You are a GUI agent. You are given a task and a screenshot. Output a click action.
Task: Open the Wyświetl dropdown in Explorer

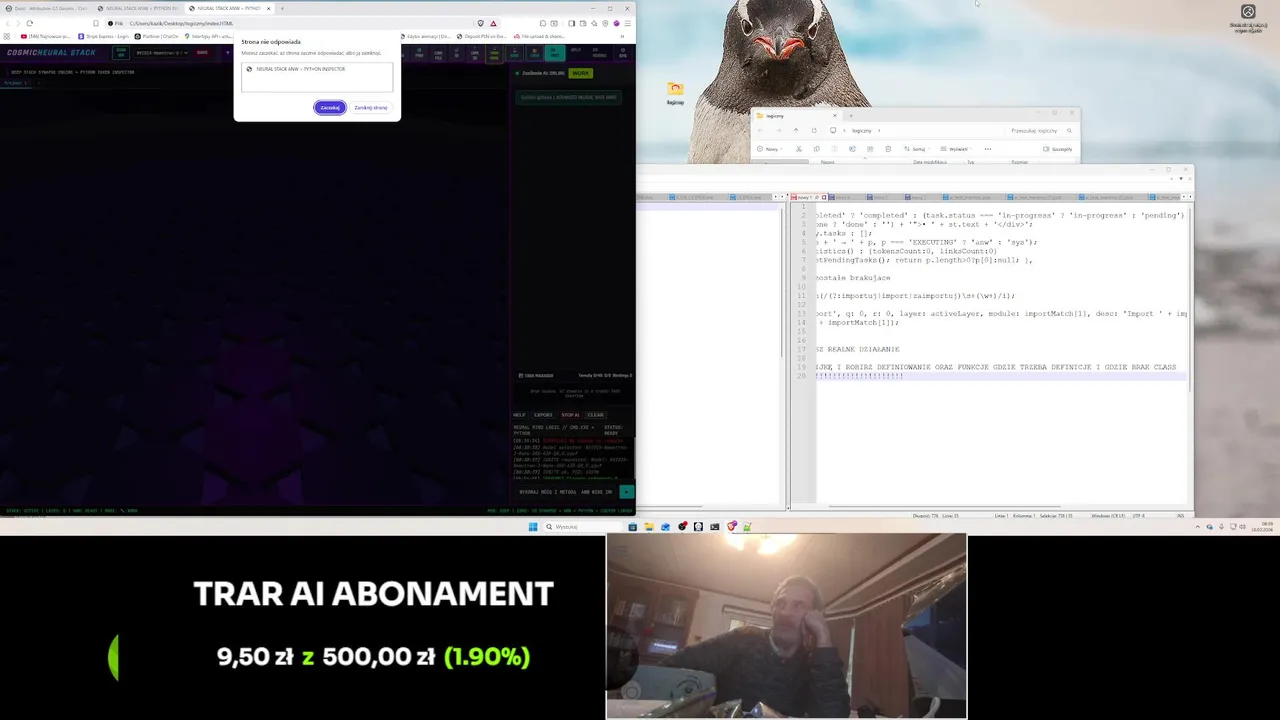[957, 149]
